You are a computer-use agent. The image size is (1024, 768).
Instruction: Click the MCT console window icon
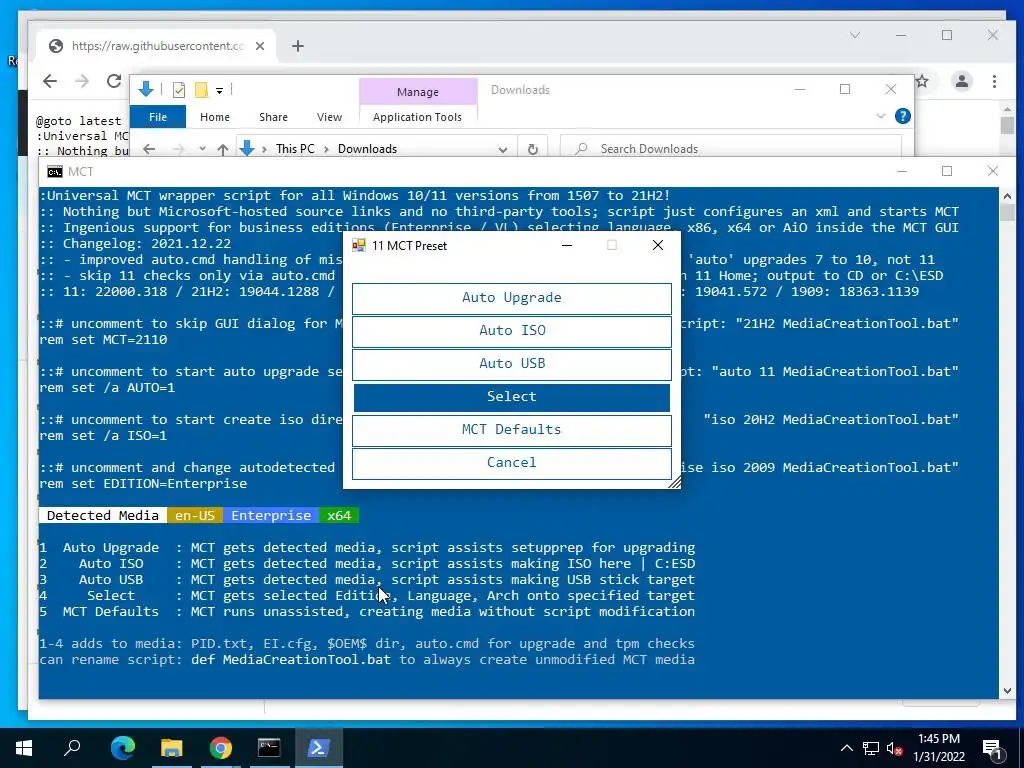pos(55,172)
